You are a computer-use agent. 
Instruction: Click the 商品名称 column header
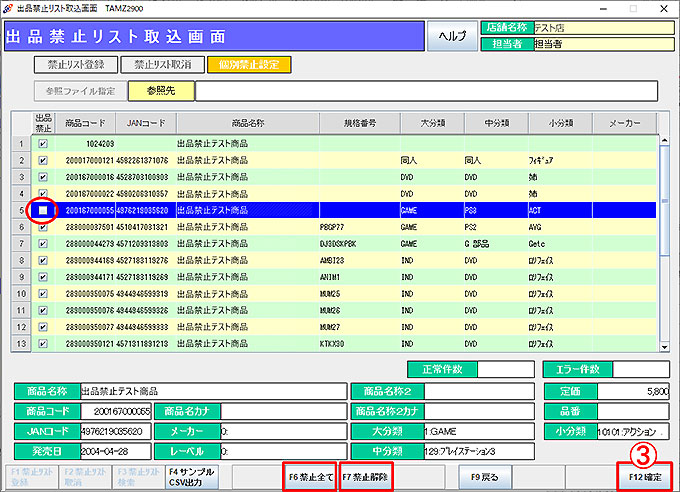point(246,123)
